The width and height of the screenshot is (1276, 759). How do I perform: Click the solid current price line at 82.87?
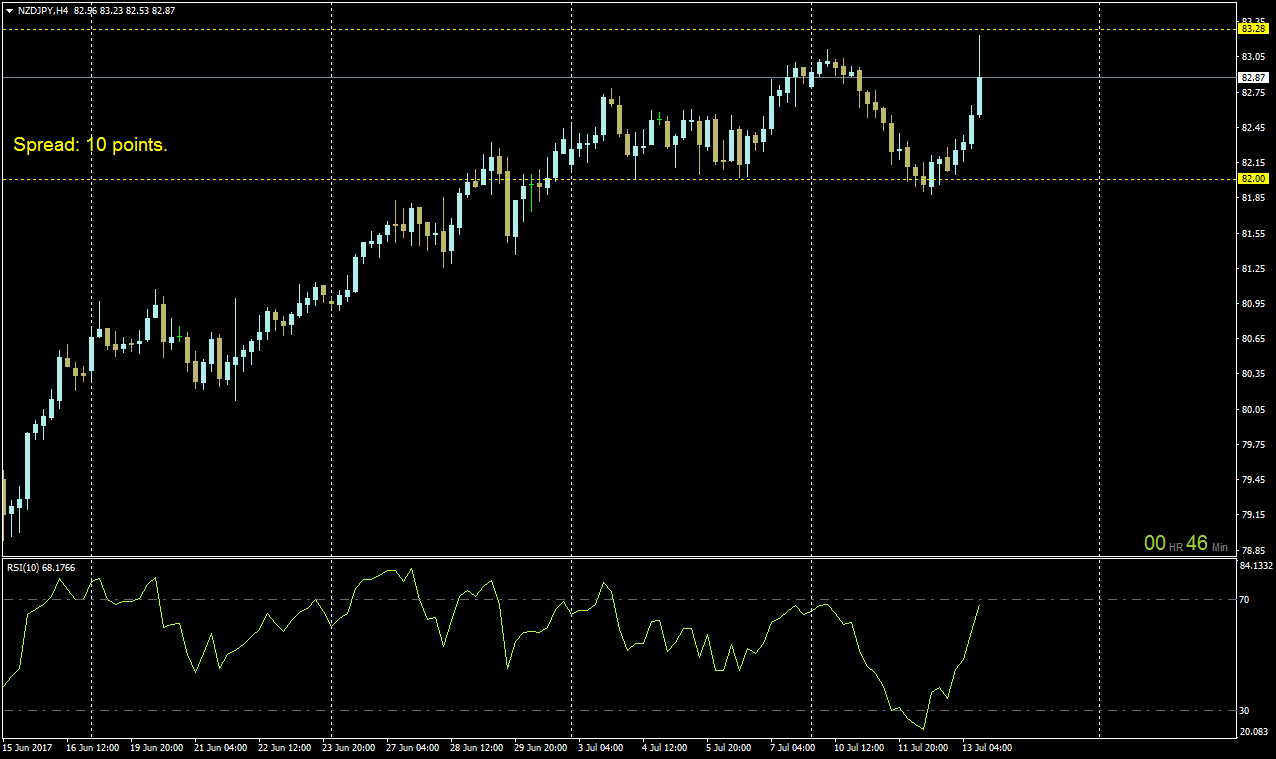617,77
